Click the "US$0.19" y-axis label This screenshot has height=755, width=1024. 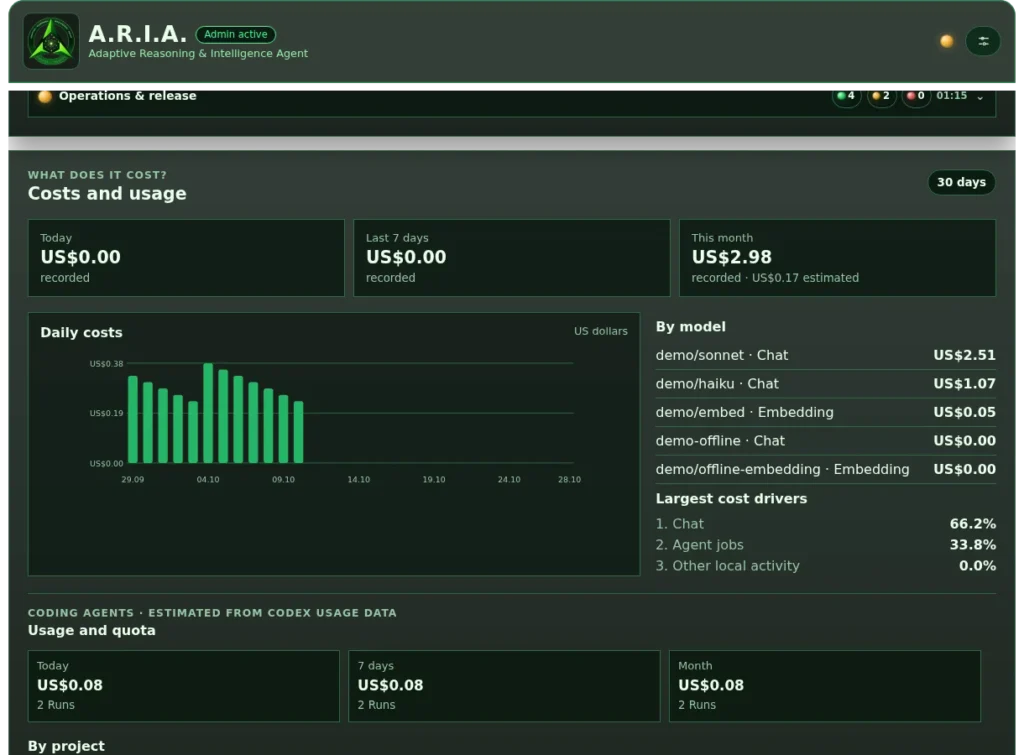[106, 413]
